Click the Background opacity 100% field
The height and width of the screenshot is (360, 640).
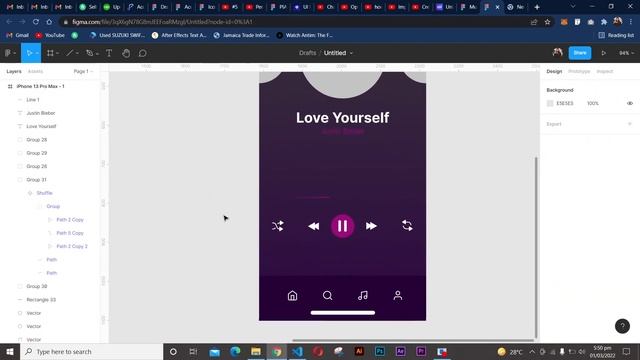593,103
